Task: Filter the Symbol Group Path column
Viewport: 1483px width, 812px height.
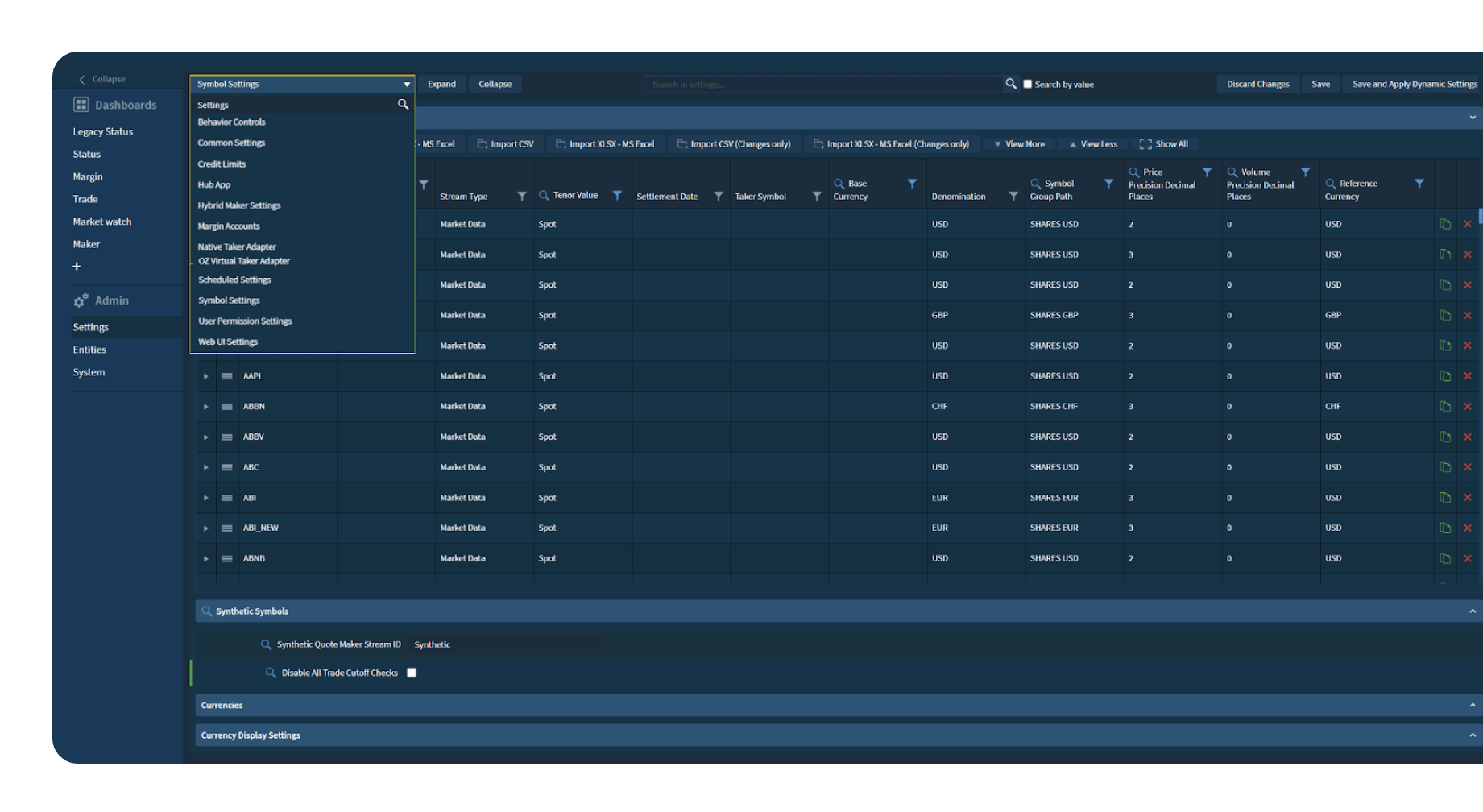Action: point(1109,184)
